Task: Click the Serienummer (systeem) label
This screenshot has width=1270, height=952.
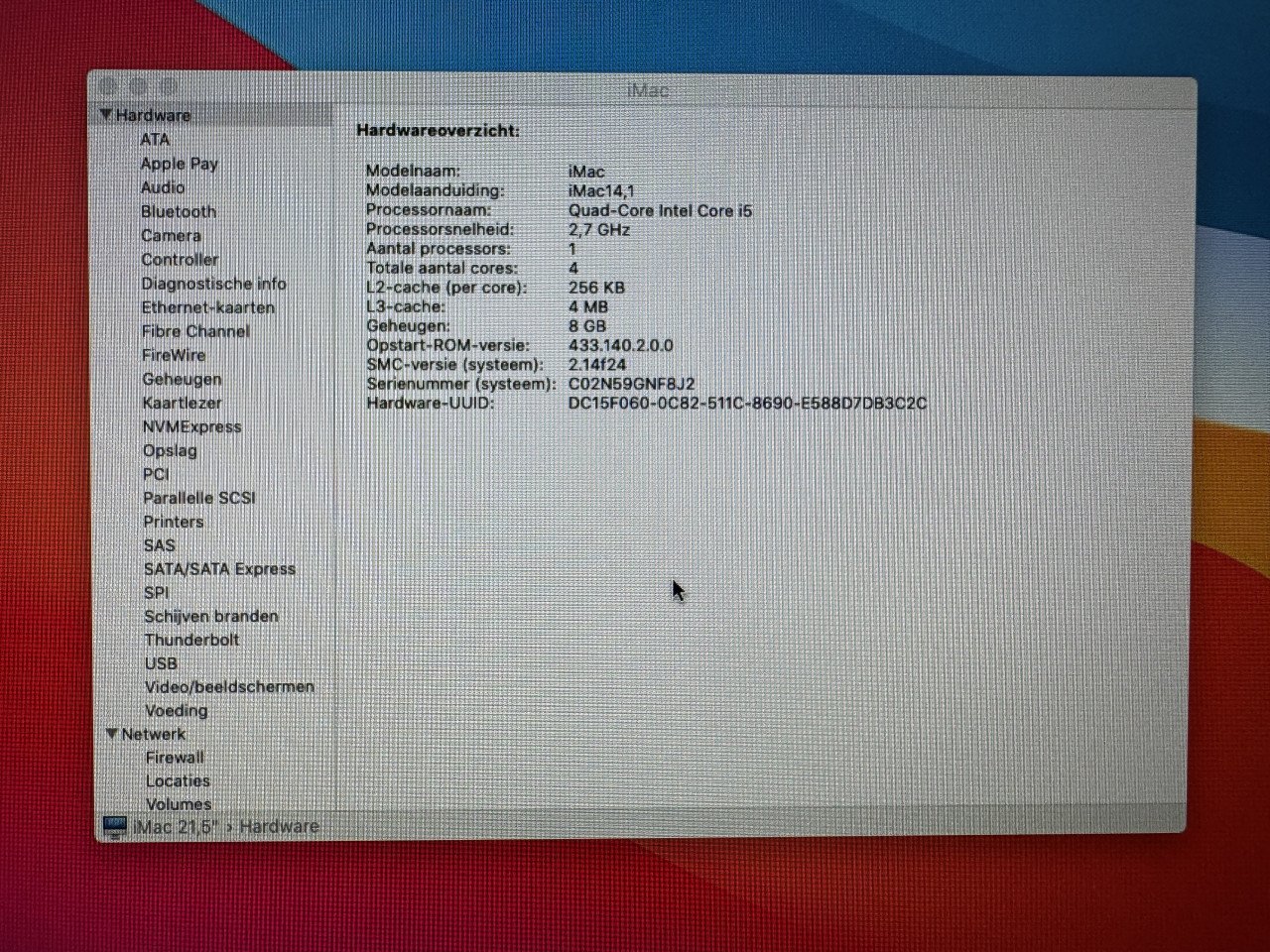Action: tap(460, 384)
